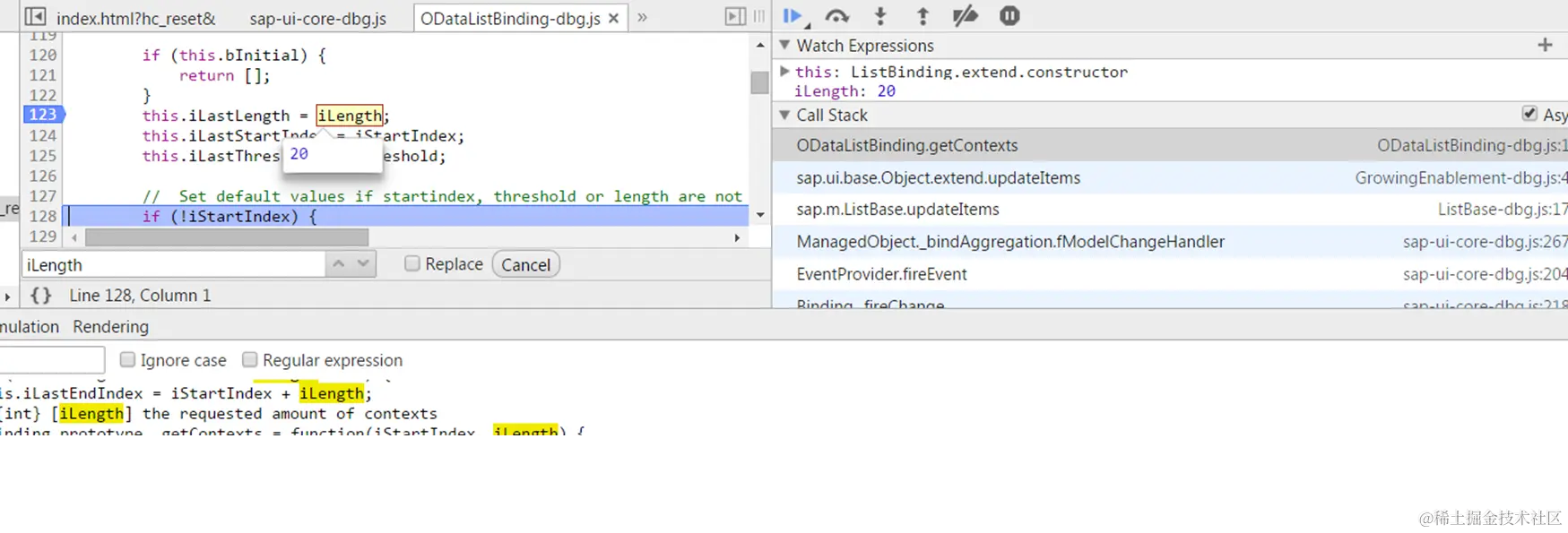This screenshot has width=1568, height=533.
Task: Toggle the debugger sidebar panel icon
Action: [735, 16]
